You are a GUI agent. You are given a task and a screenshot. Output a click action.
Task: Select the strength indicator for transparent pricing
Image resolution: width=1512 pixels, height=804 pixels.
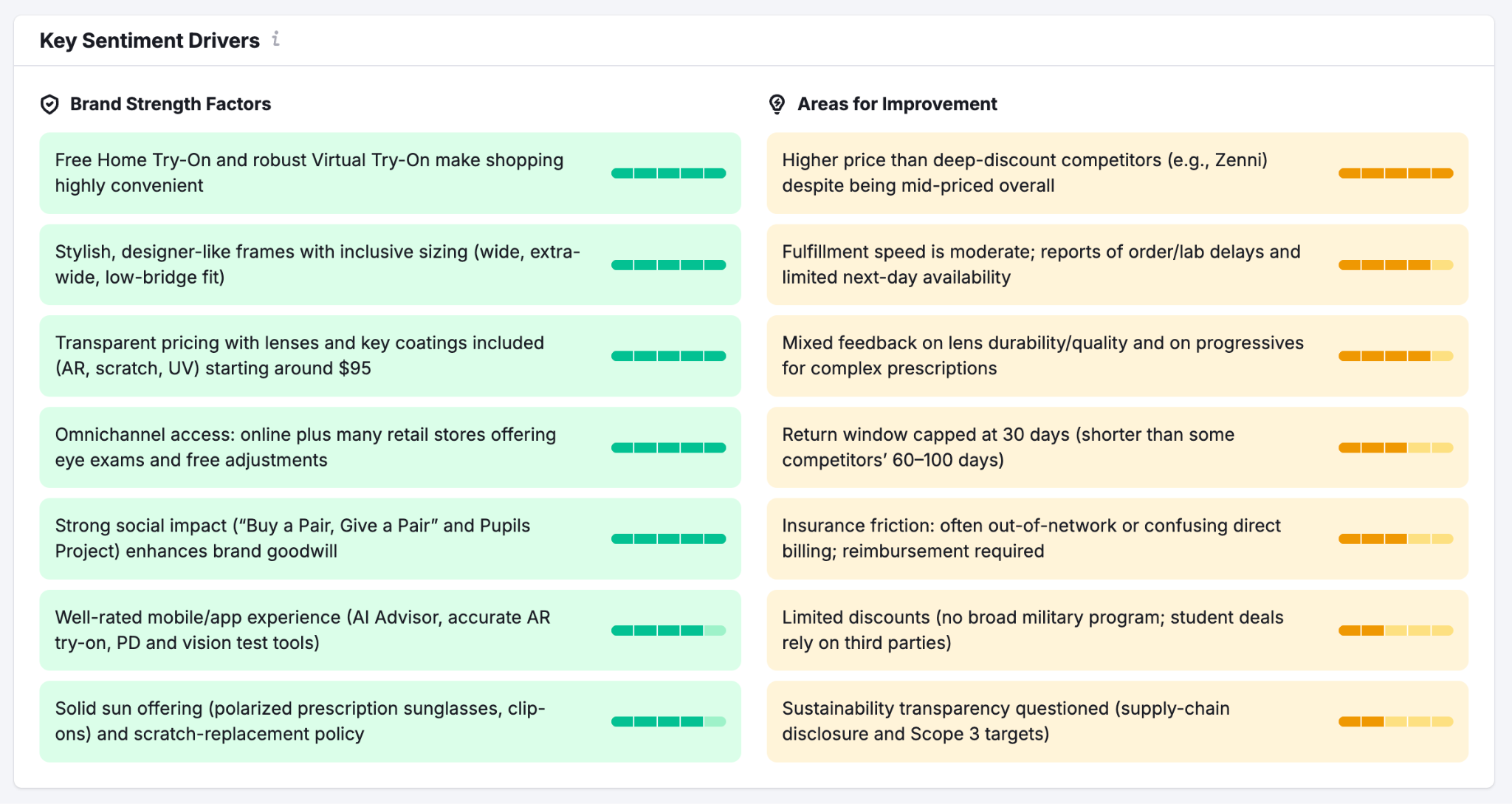668,355
